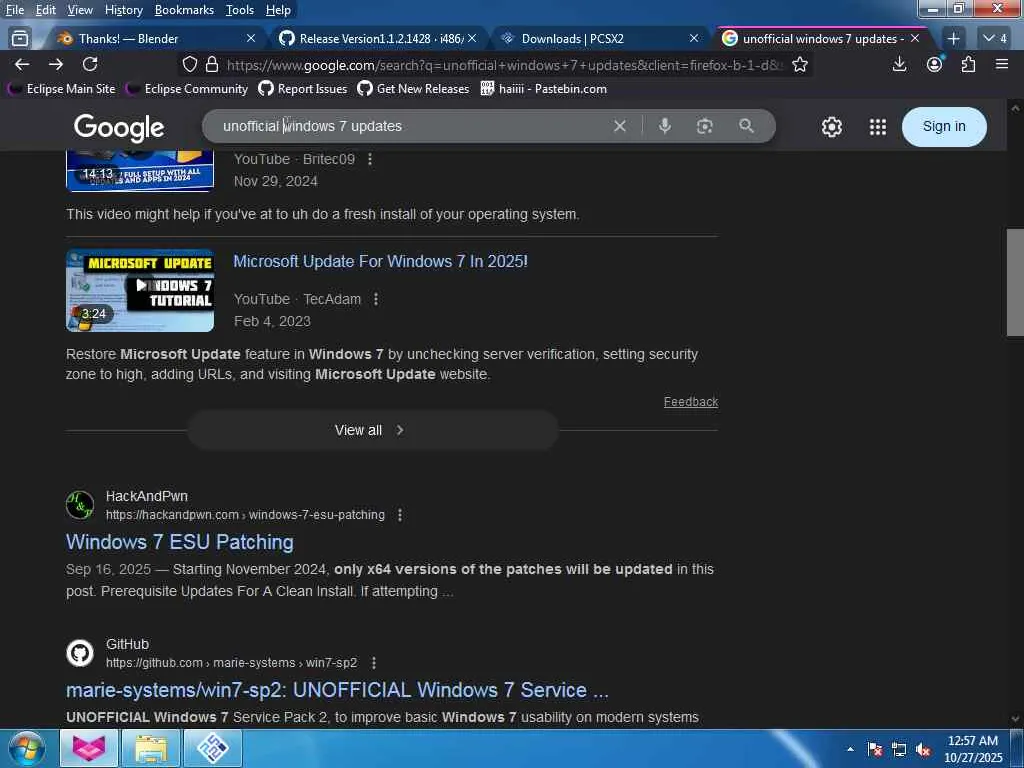
Task: List all tabs dropdown
Action: point(995,39)
